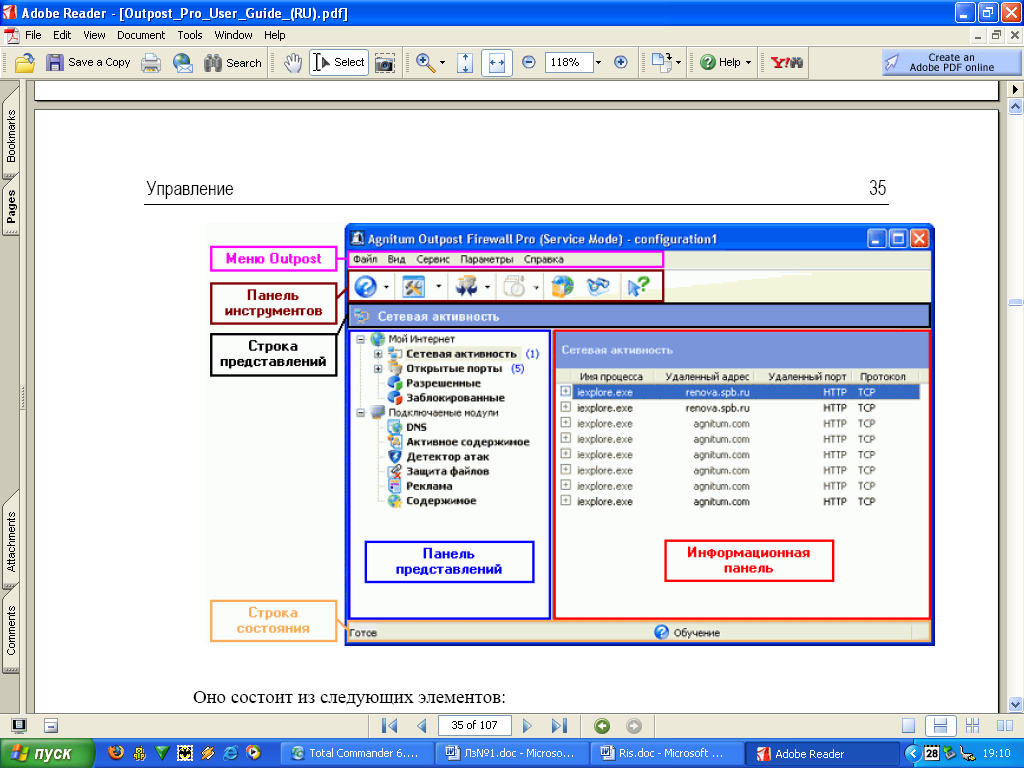Open the Zoom tool dropdown arrow

click(442, 63)
